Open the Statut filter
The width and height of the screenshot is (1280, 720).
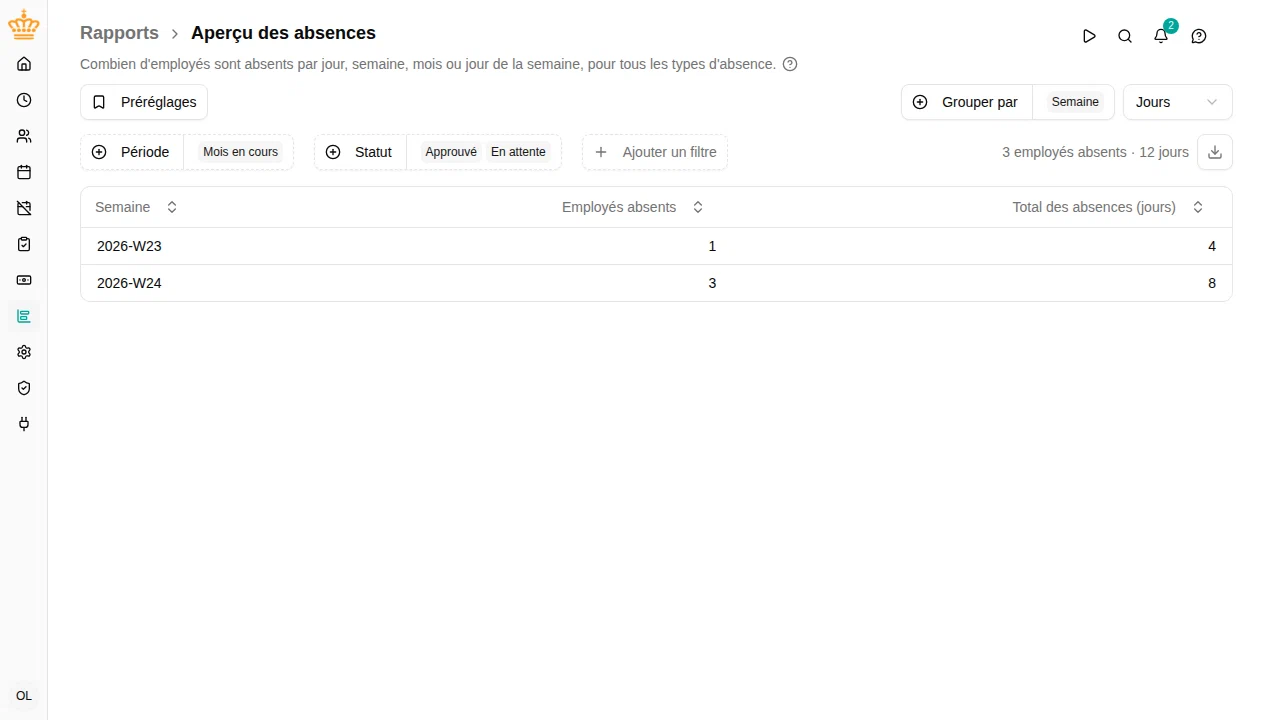point(360,152)
